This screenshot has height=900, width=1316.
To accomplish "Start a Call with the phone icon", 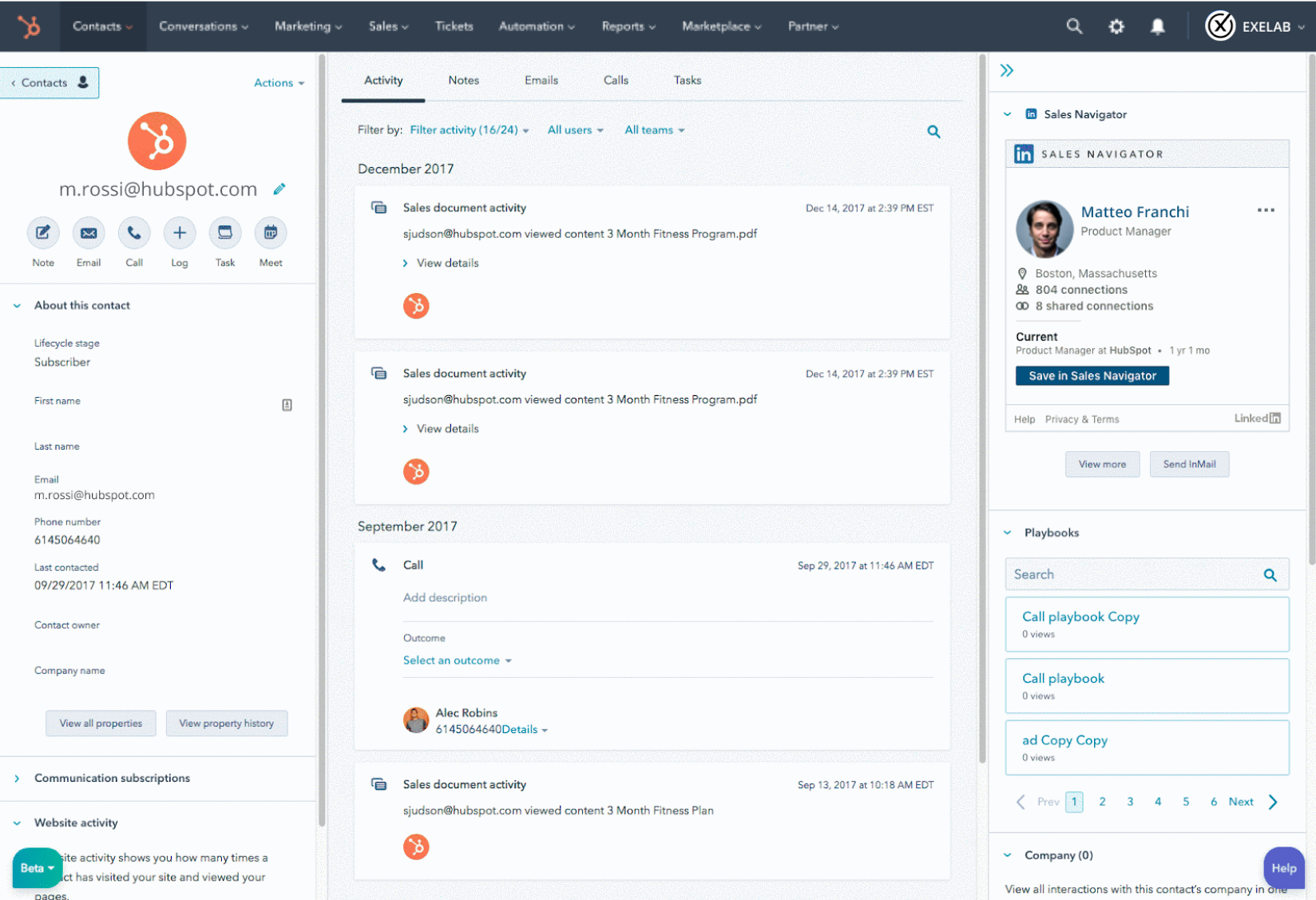I will coord(134,232).
